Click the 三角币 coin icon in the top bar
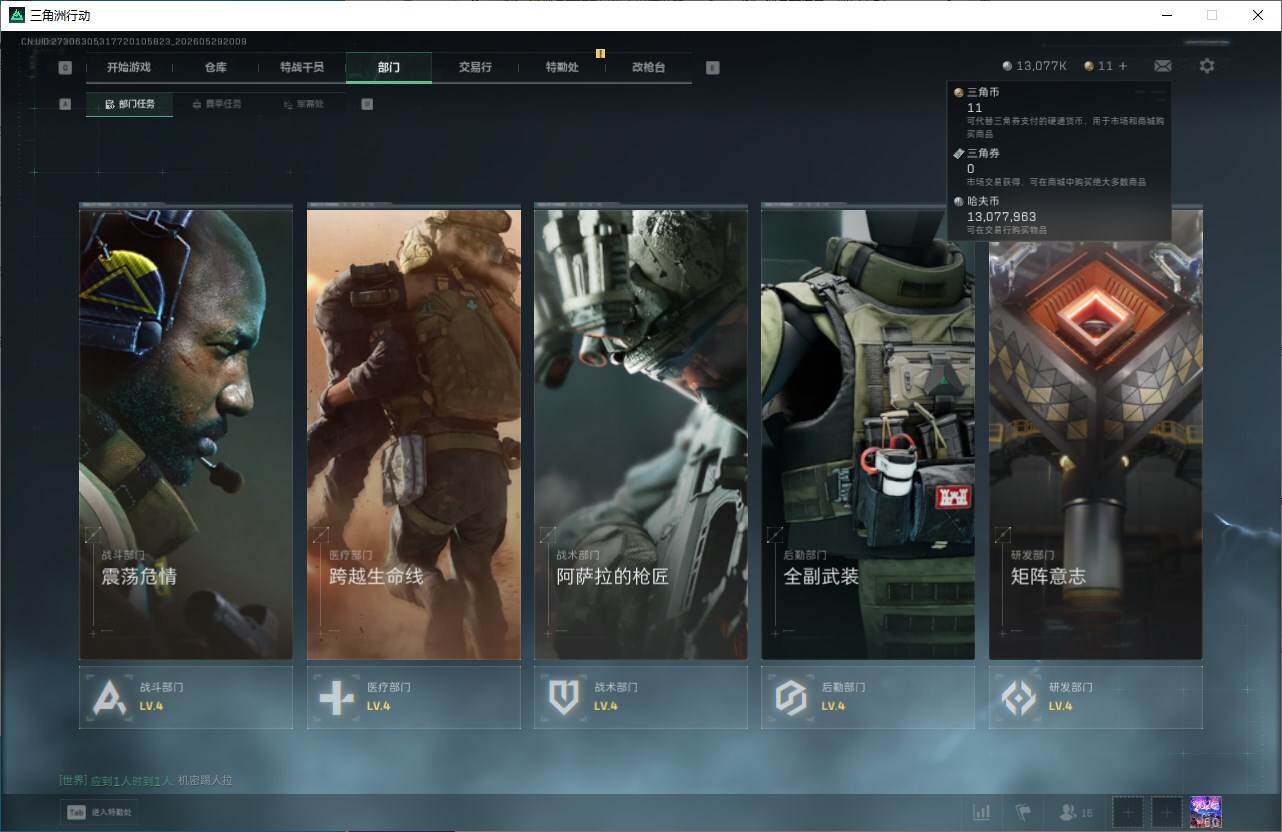This screenshot has width=1282, height=832. click(x=1089, y=66)
